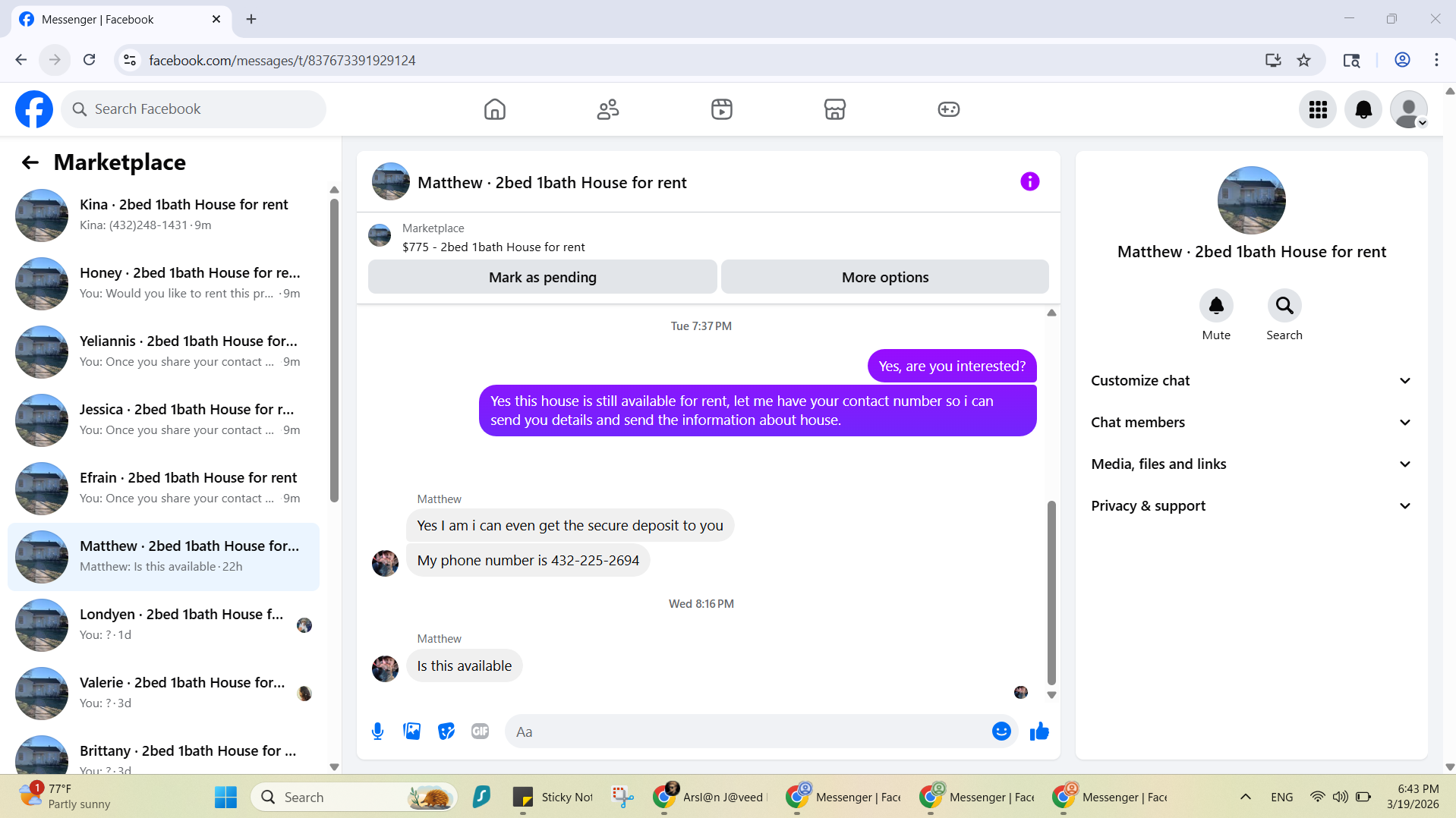Open Honey conversation in list

(163, 284)
